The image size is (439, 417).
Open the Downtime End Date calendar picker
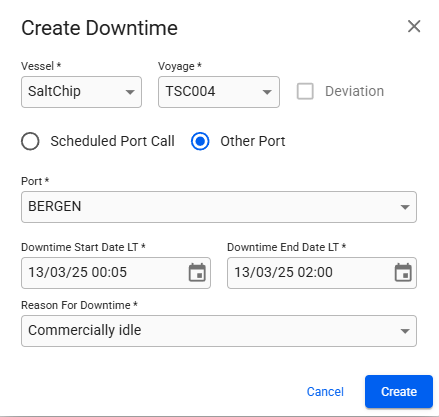pos(403,273)
